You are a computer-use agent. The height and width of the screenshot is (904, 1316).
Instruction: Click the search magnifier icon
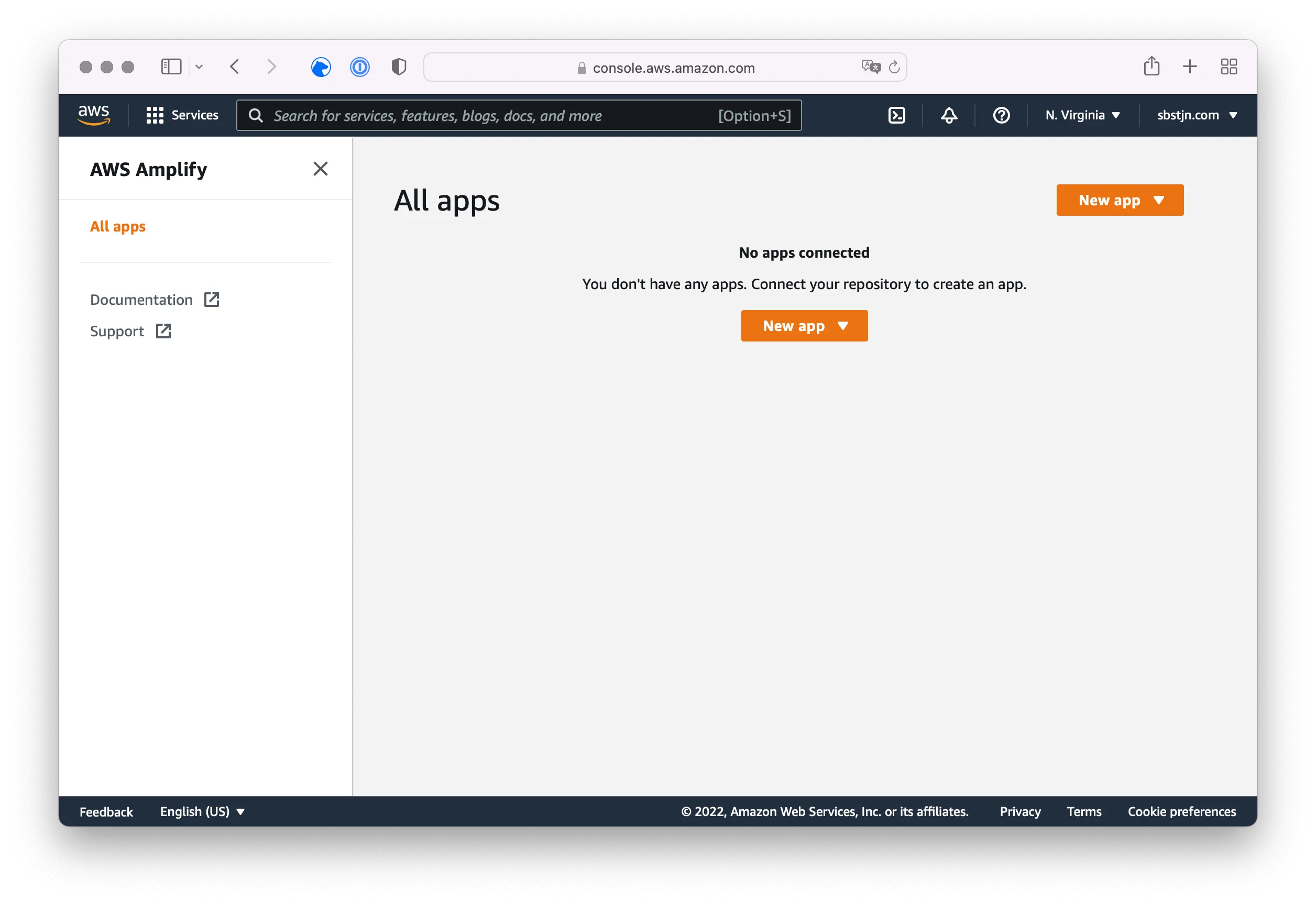[256, 115]
